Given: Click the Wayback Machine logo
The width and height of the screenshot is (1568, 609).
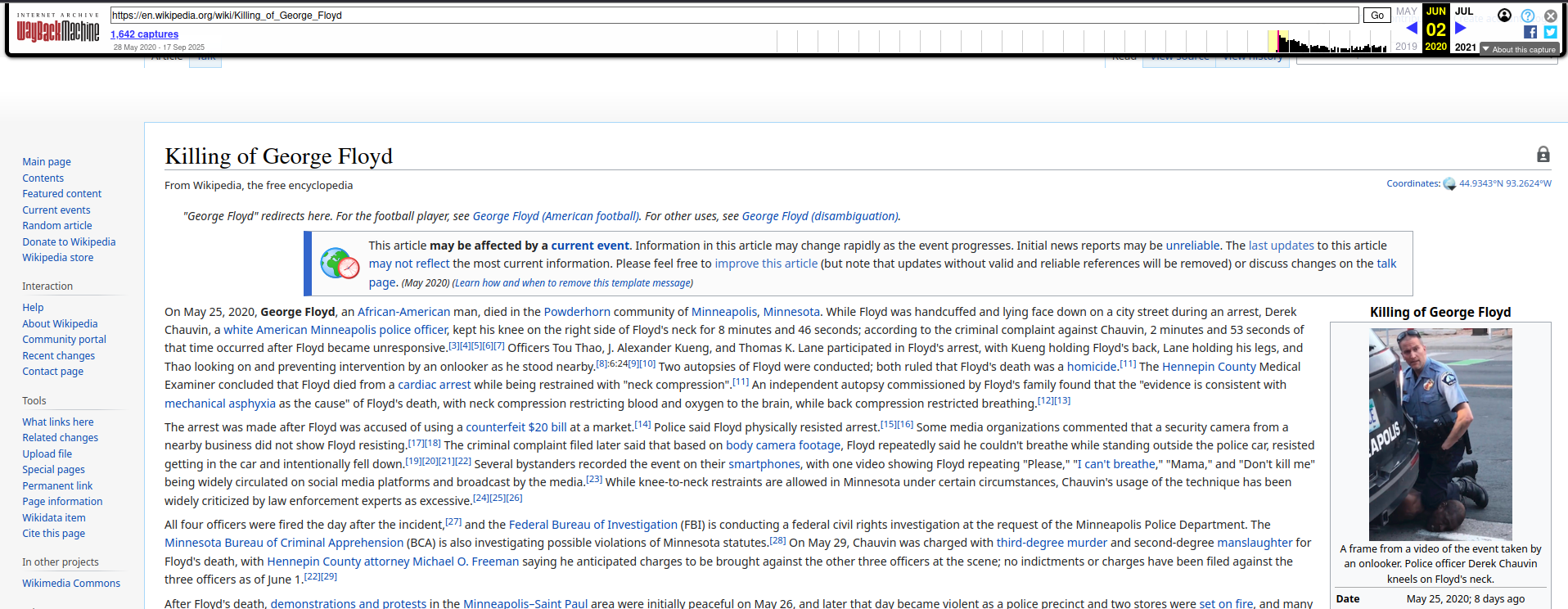Looking at the screenshot, I should [57, 28].
